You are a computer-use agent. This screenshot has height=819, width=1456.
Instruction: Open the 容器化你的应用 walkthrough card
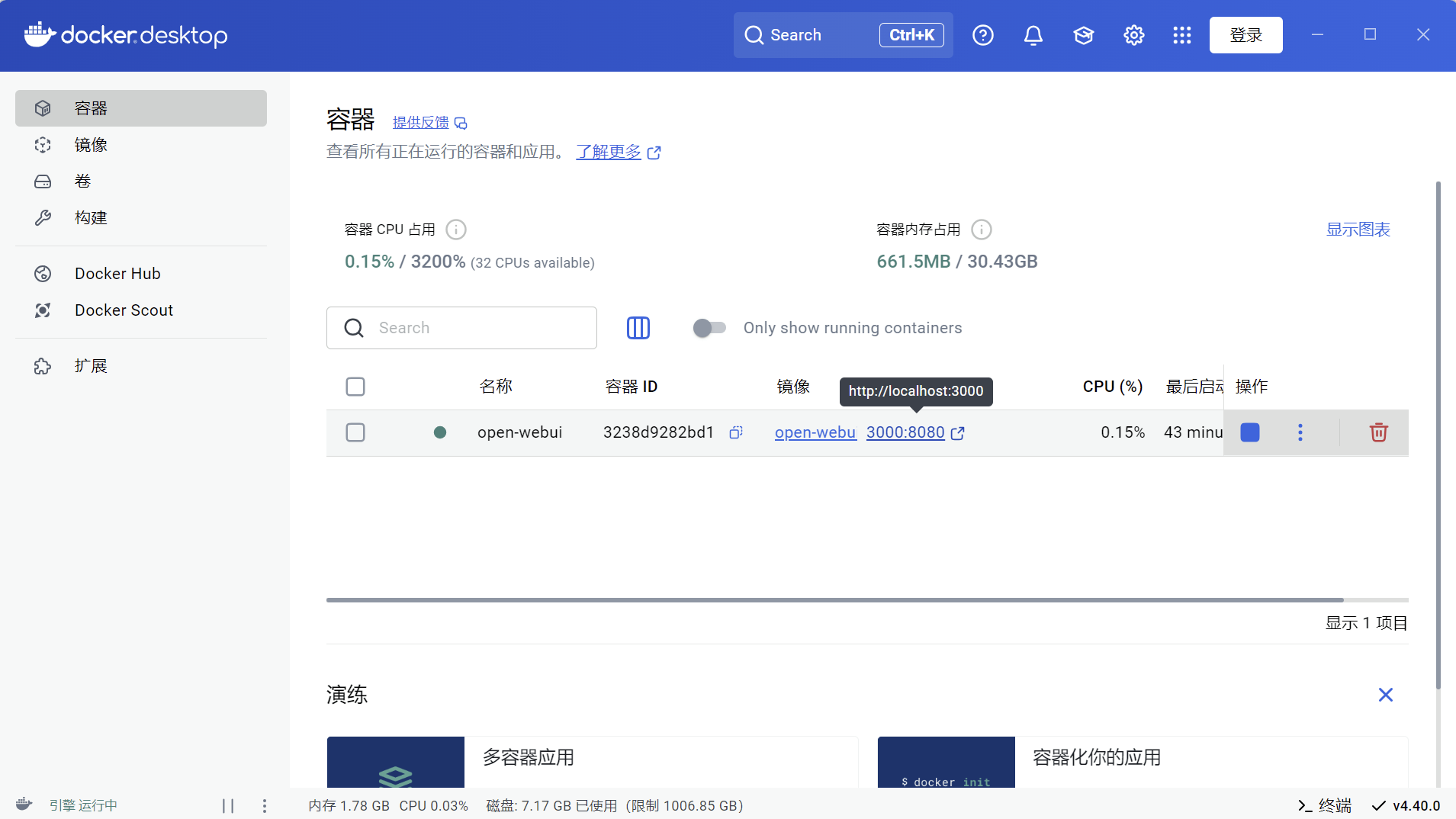pyautogui.click(x=1143, y=762)
